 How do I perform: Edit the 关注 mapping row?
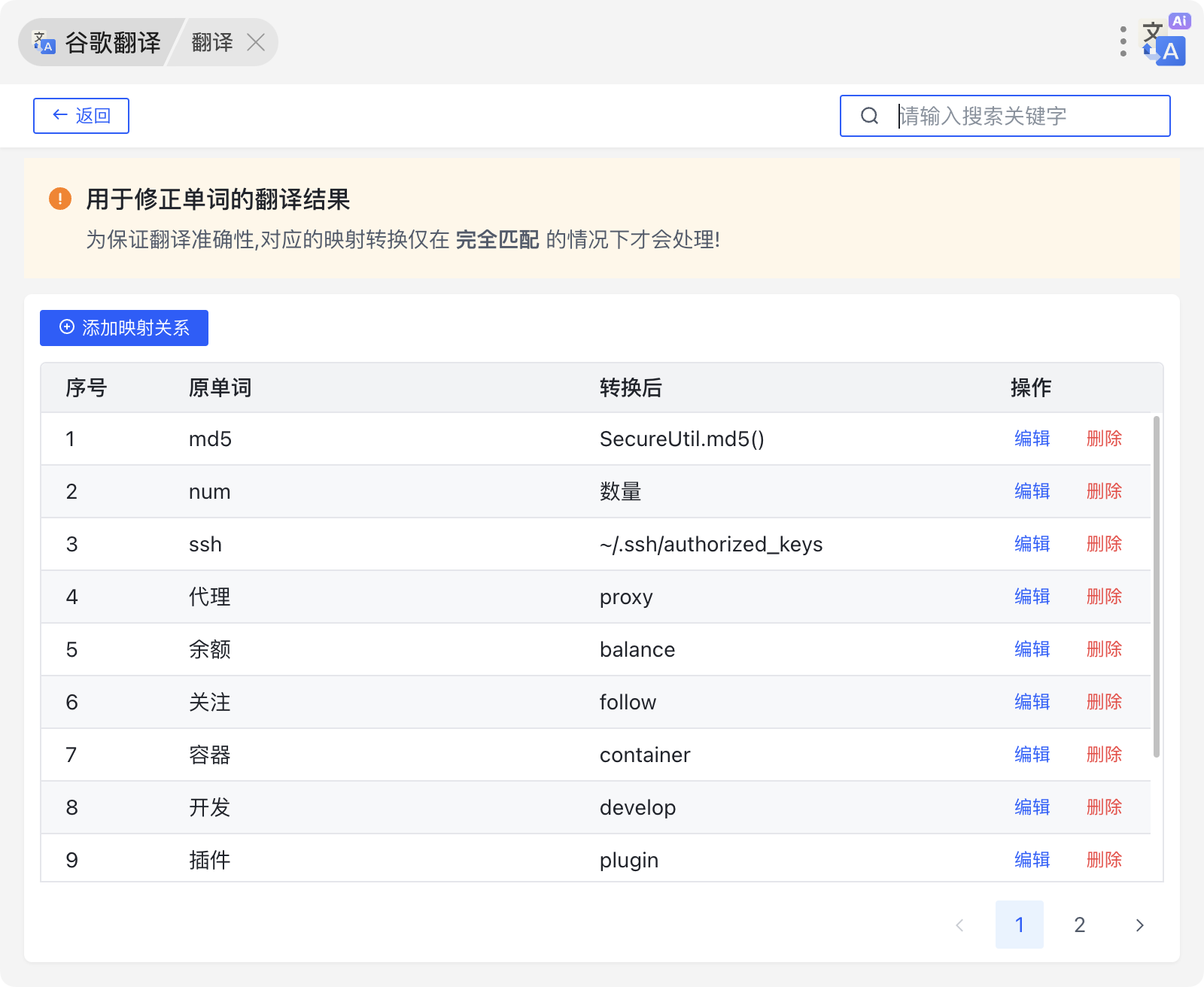tap(1032, 702)
